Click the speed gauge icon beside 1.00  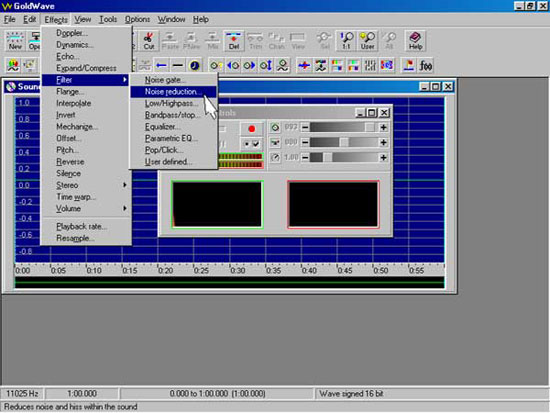pos(275,158)
